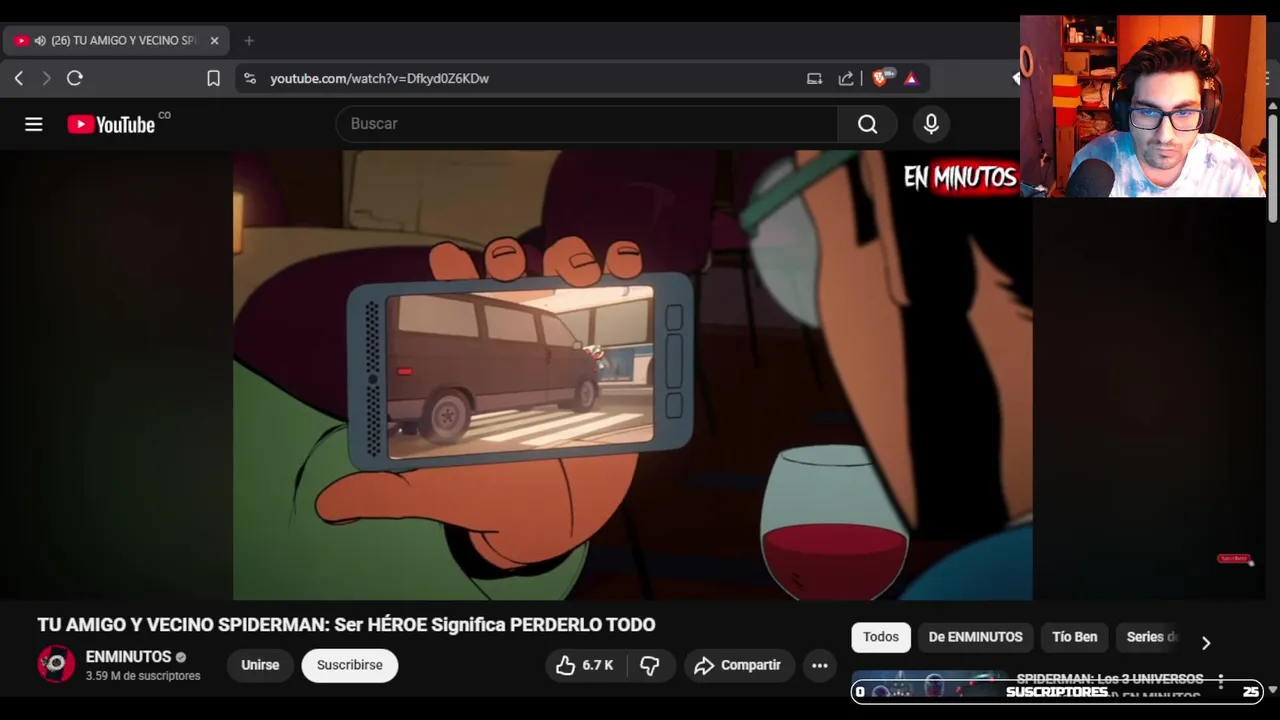Start voice search with the microphone icon

click(931, 124)
